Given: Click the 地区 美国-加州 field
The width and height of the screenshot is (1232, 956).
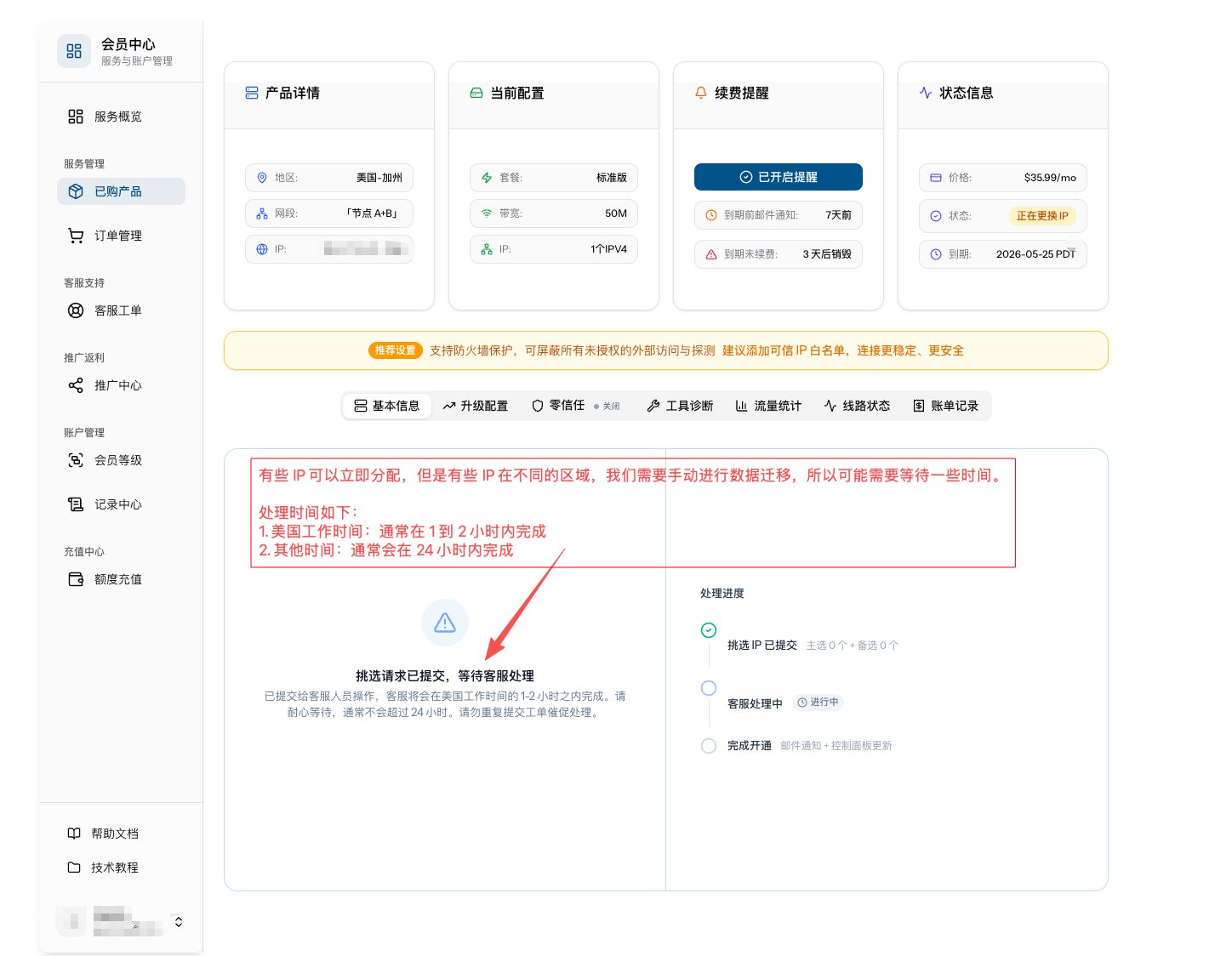Looking at the screenshot, I should 329,178.
